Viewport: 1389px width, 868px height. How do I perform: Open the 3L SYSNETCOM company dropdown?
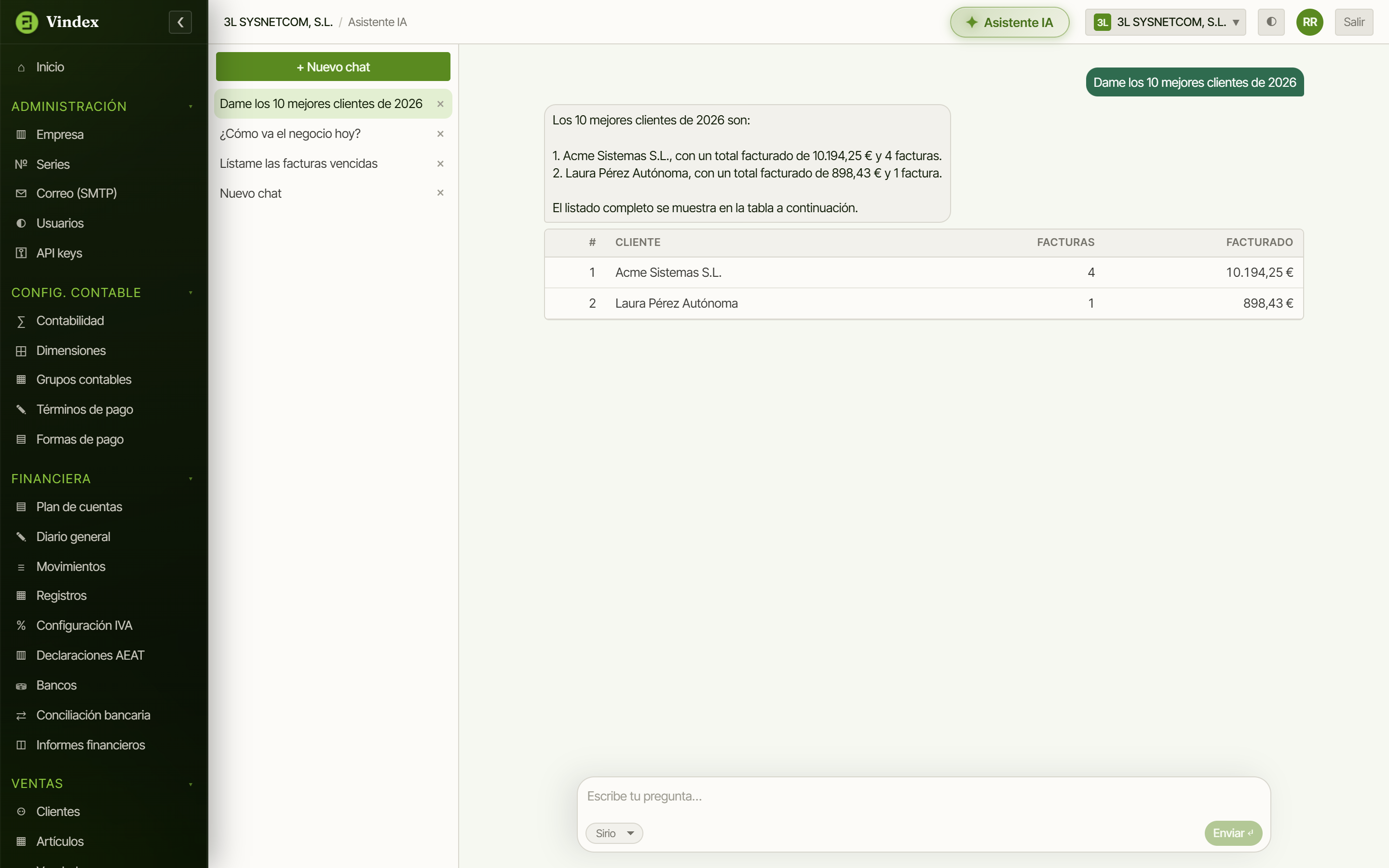1165,22
